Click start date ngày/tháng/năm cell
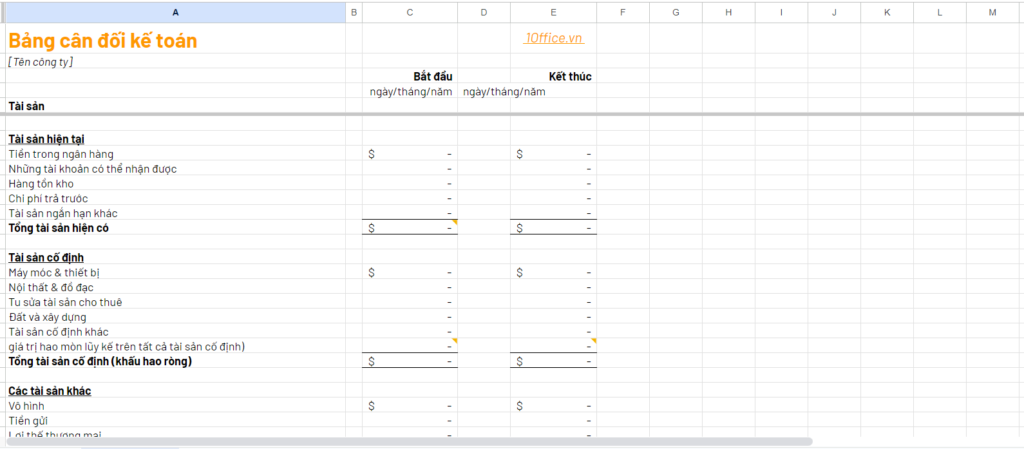This screenshot has height=449, width=1024. (409, 91)
